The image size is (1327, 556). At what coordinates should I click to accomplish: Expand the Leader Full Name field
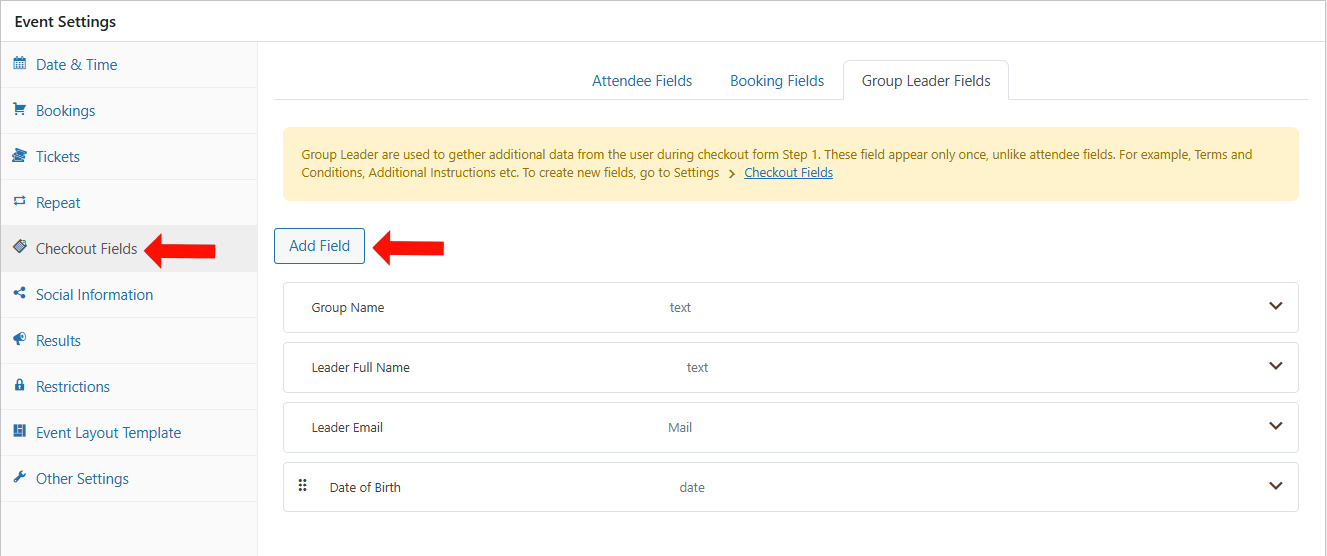(1275, 367)
